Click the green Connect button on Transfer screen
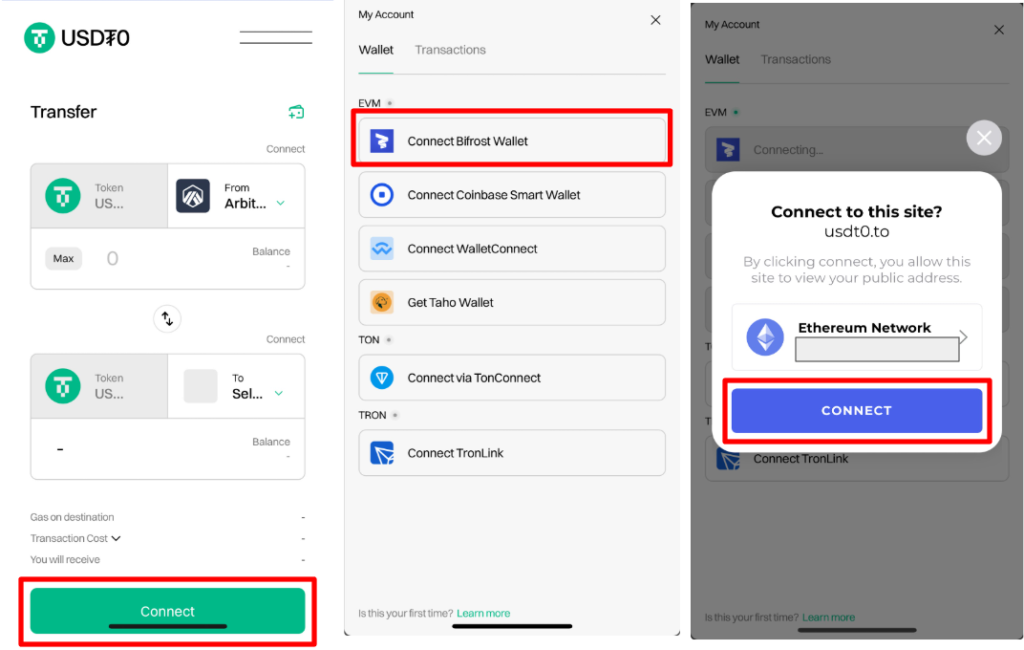 (x=167, y=611)
